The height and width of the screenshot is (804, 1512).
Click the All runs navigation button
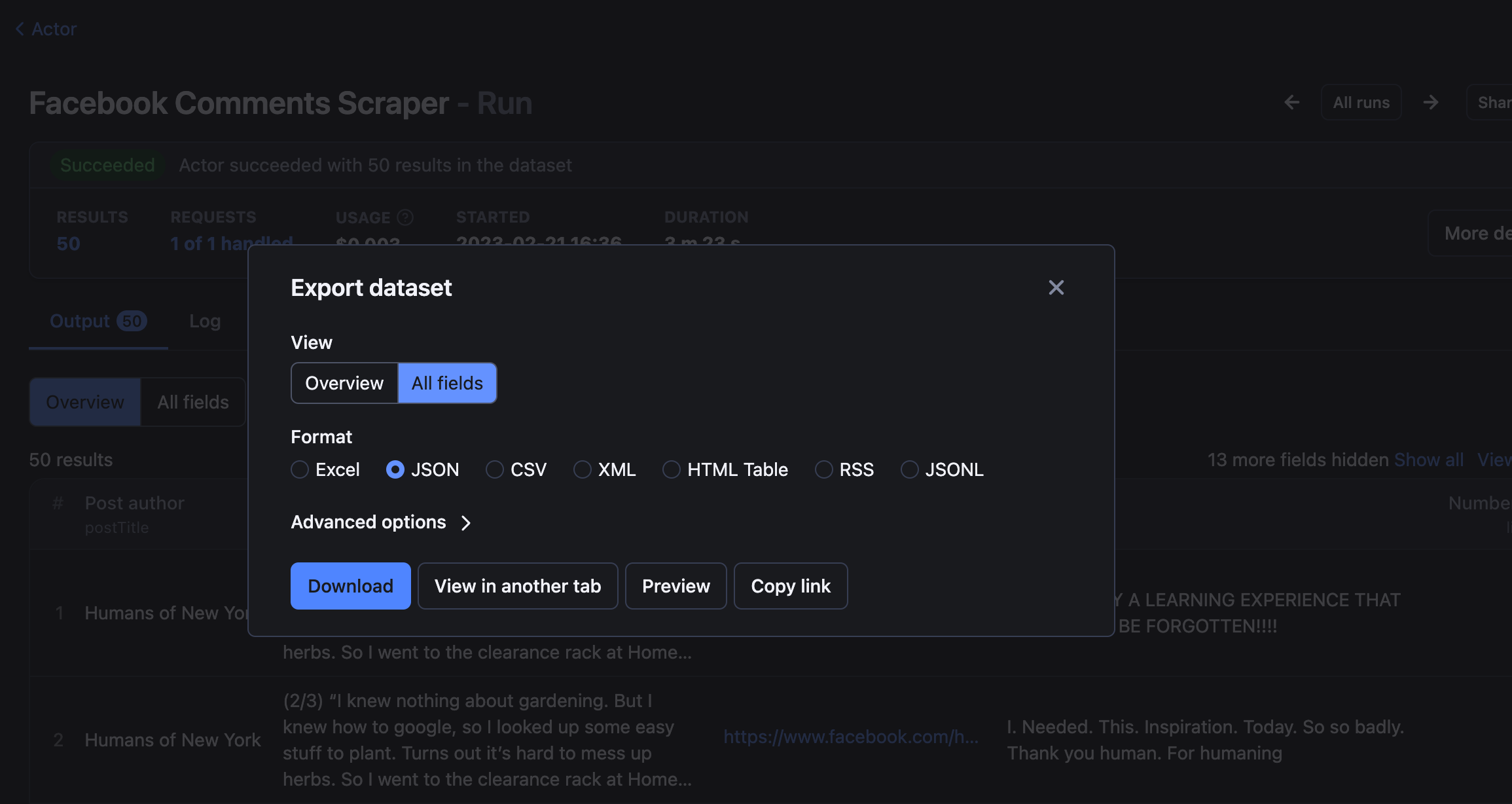tap(1361, 102)
